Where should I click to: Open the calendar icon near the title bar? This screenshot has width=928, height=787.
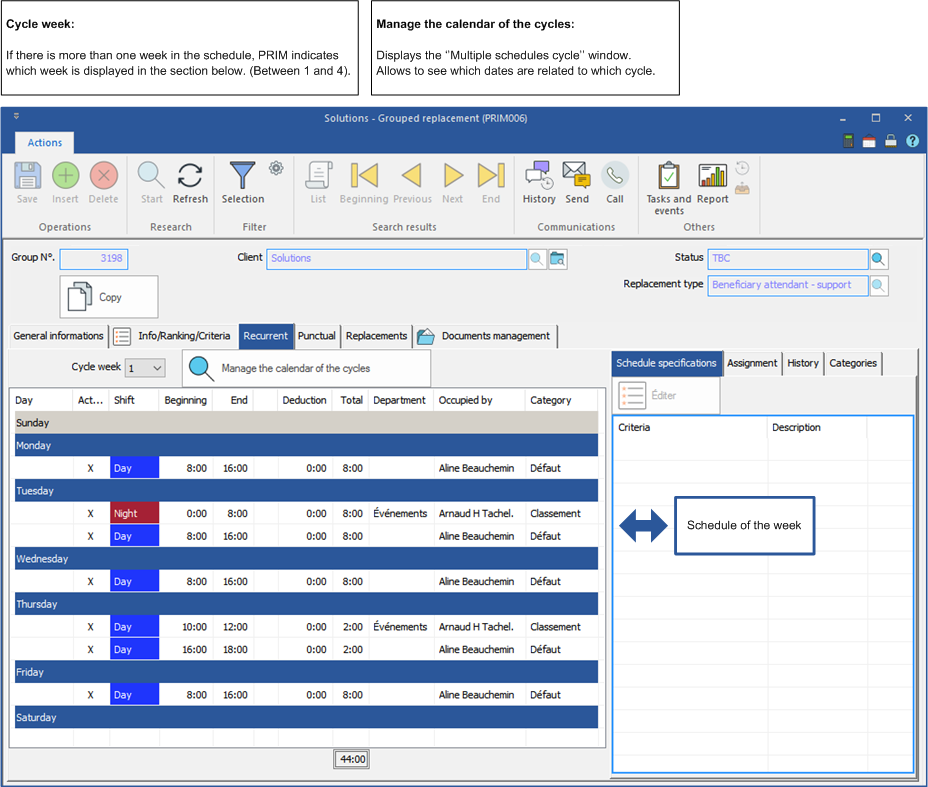click(869, 141)
